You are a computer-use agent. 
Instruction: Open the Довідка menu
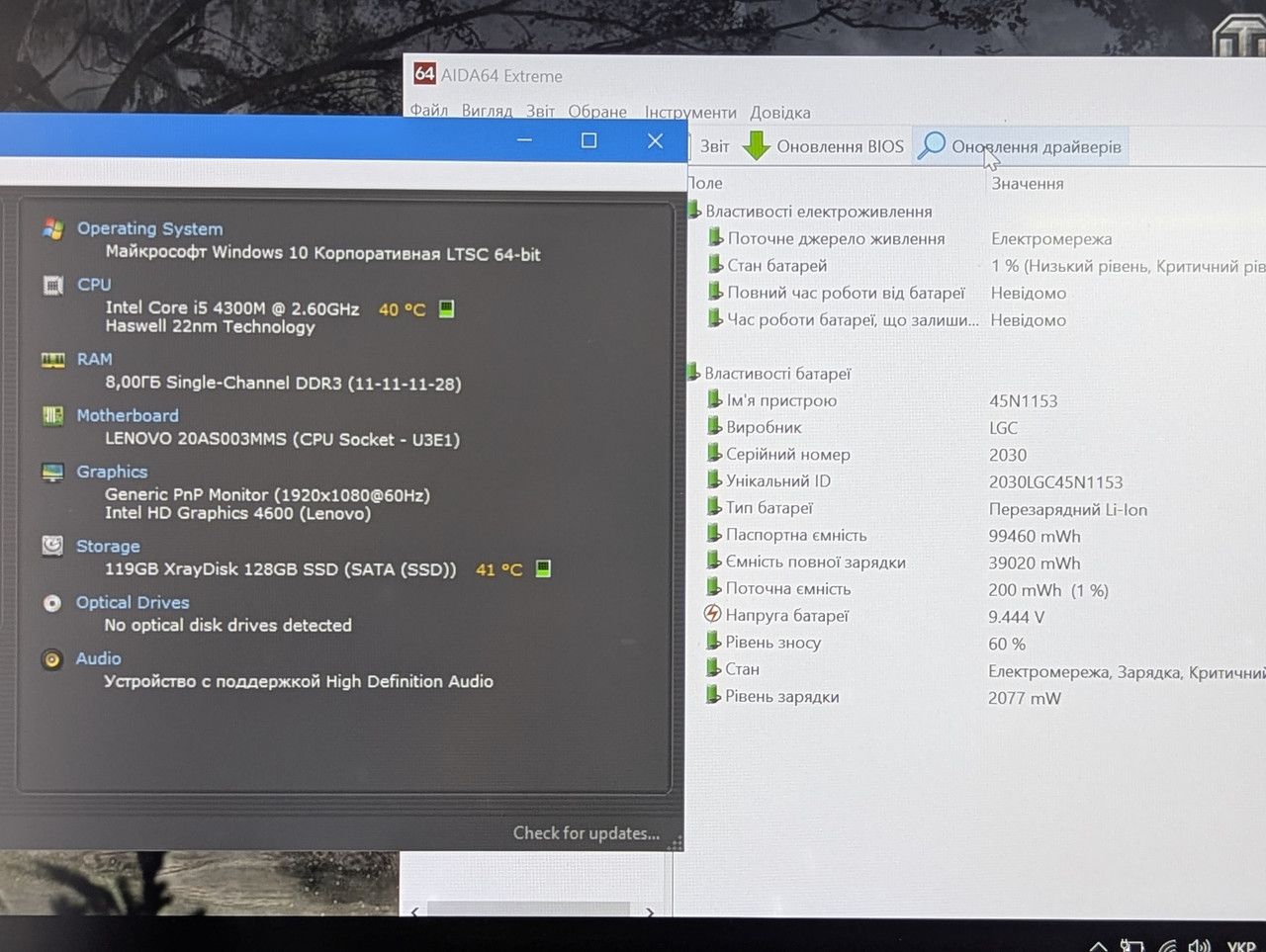pos(779,112)
